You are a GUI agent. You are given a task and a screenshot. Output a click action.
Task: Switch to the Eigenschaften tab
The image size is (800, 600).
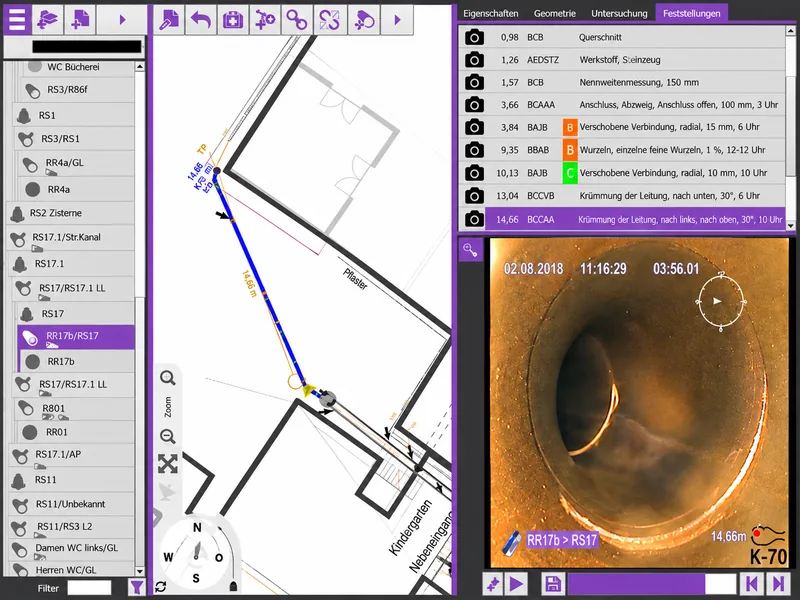pyautogui.click(x=491, y=14)
